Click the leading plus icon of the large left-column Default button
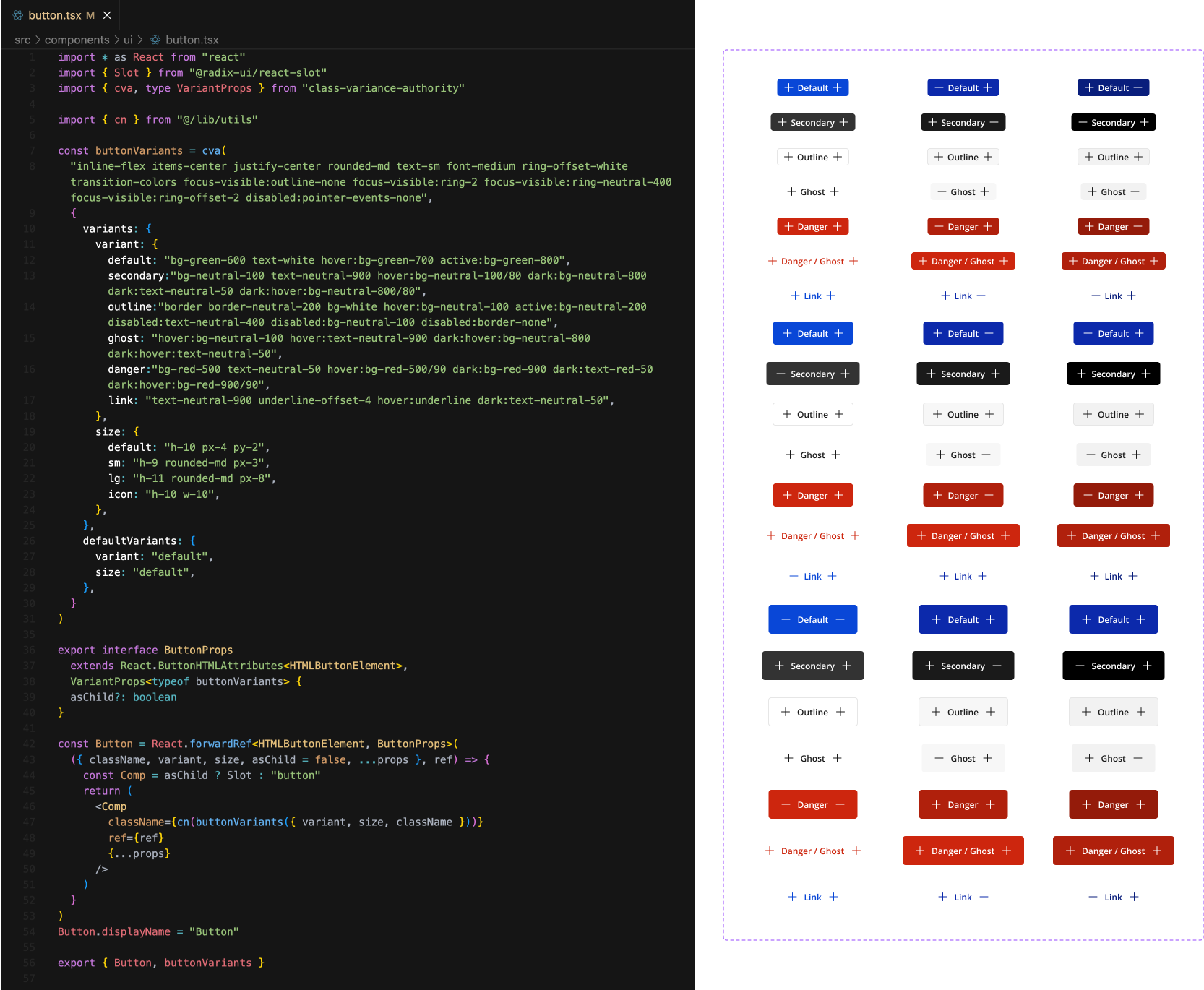1204x990 pixels. point(786,619)
